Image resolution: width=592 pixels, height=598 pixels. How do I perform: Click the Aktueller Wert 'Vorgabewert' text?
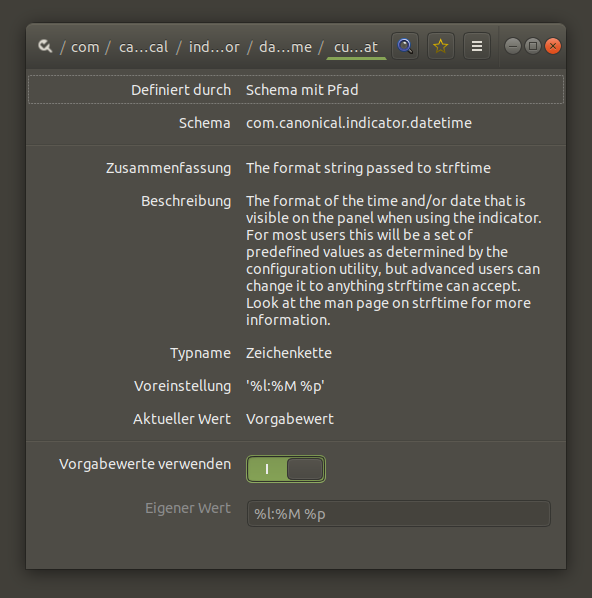tap(290, 419)
